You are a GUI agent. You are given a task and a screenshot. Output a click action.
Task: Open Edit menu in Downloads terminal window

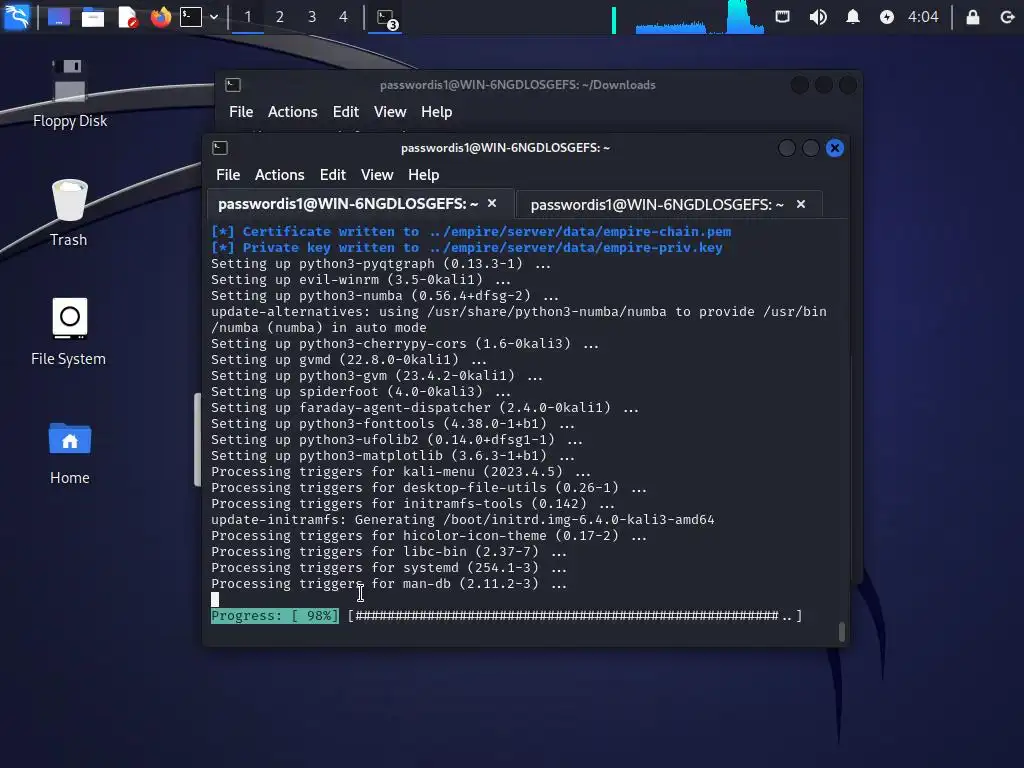(x=345, y=112)
